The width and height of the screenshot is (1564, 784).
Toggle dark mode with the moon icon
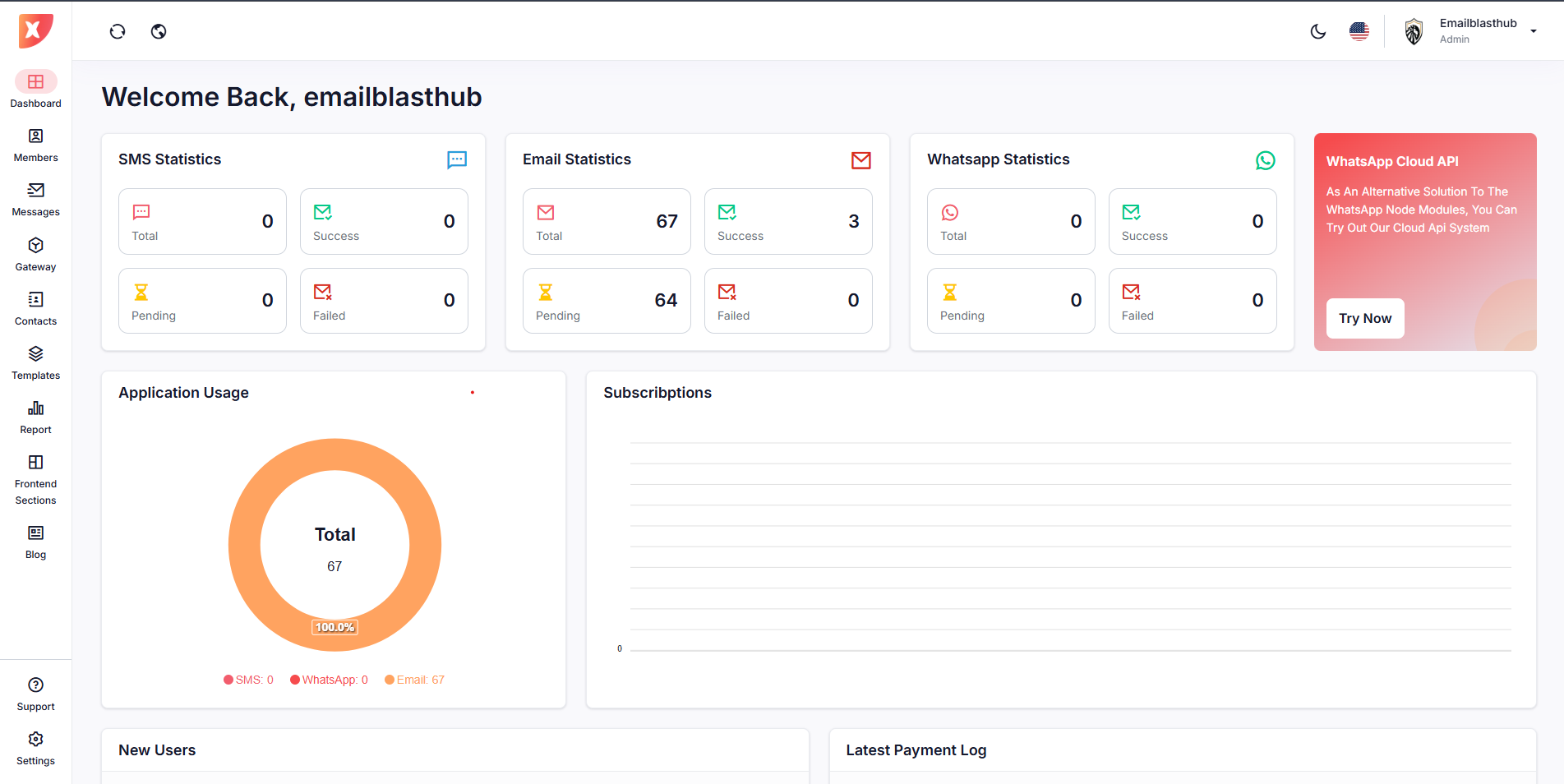coord(1318,31)
